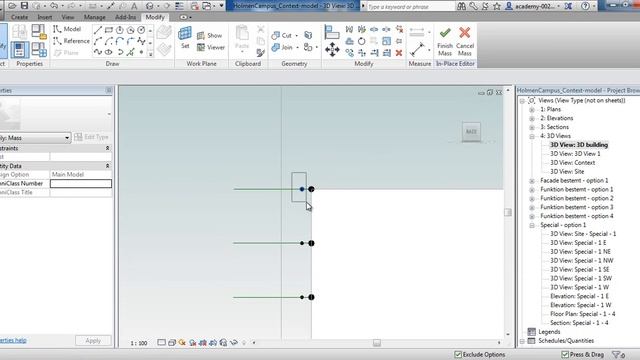
Task: Toggle the Press & Drag checkbox
Action: coord(565,354)
